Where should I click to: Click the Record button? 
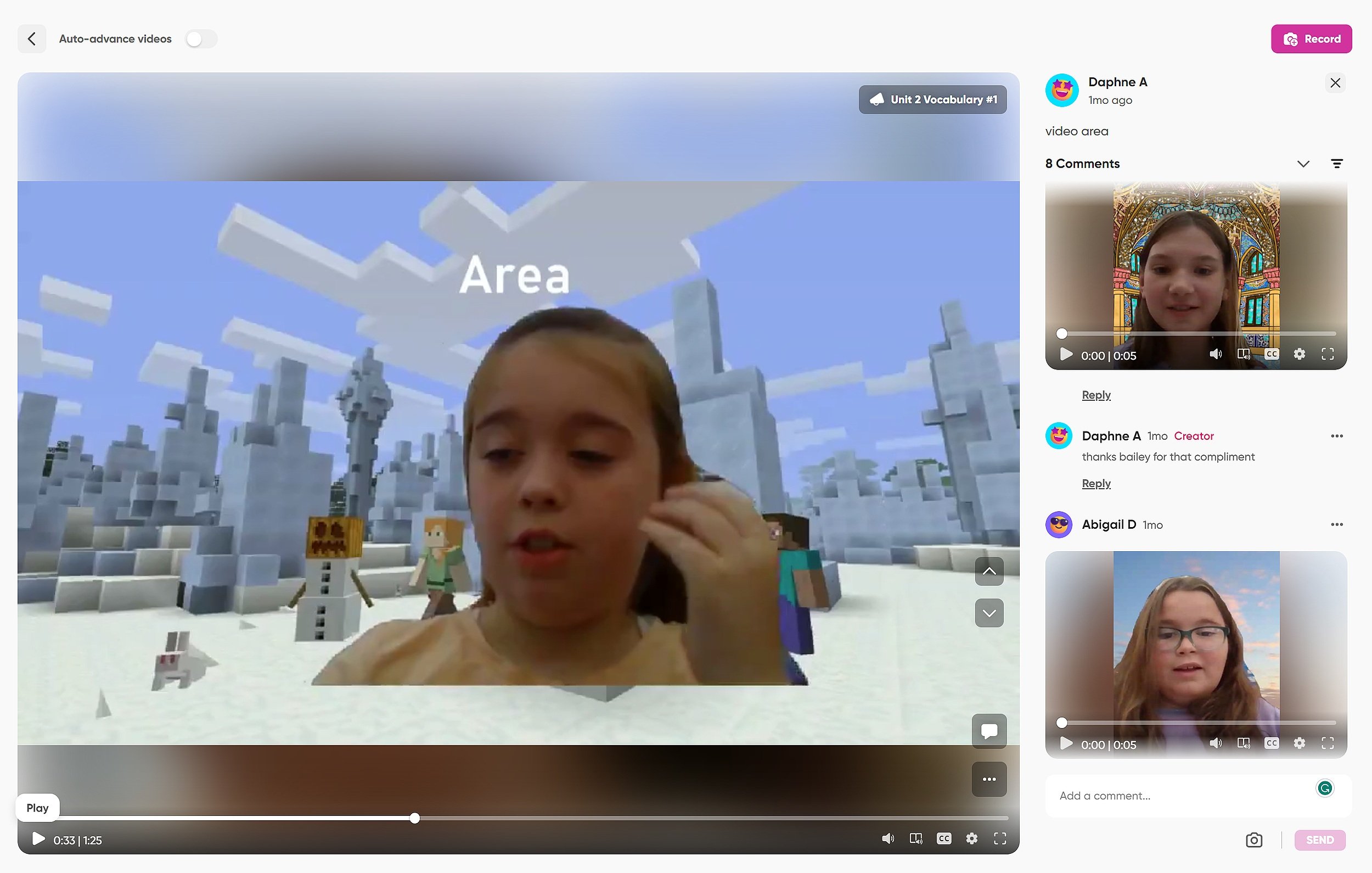(1312, 38)
